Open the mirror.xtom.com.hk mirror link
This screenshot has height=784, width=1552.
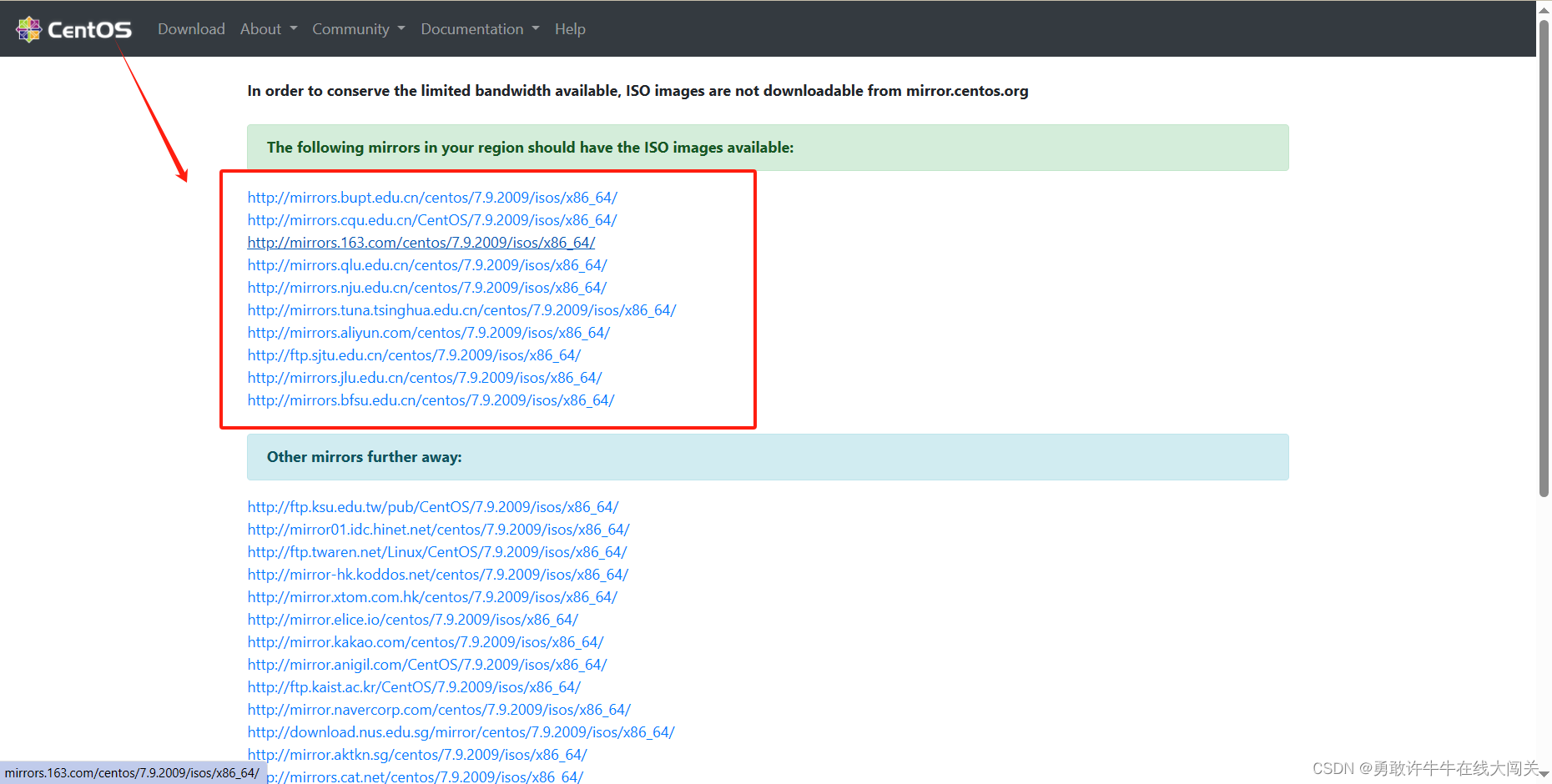tap(432, 597)
